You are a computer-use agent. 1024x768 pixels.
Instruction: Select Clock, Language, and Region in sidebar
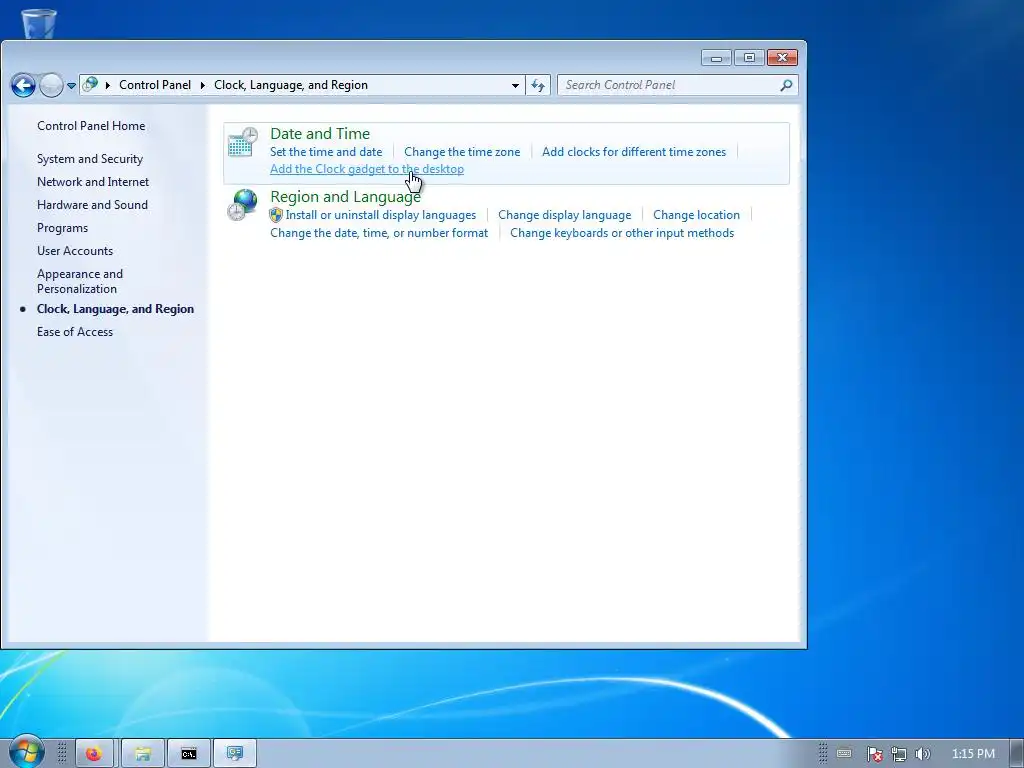pyautogui.click(x=115, y=309)
